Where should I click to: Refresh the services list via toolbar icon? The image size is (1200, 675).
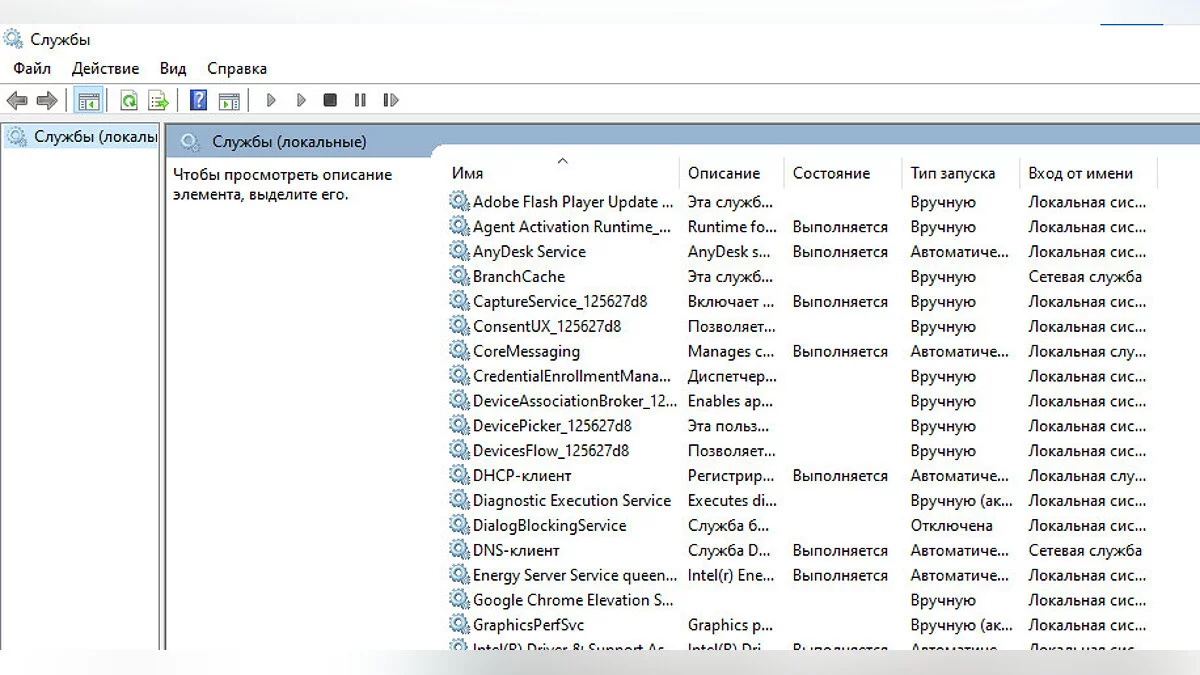(x=129, y=100)
